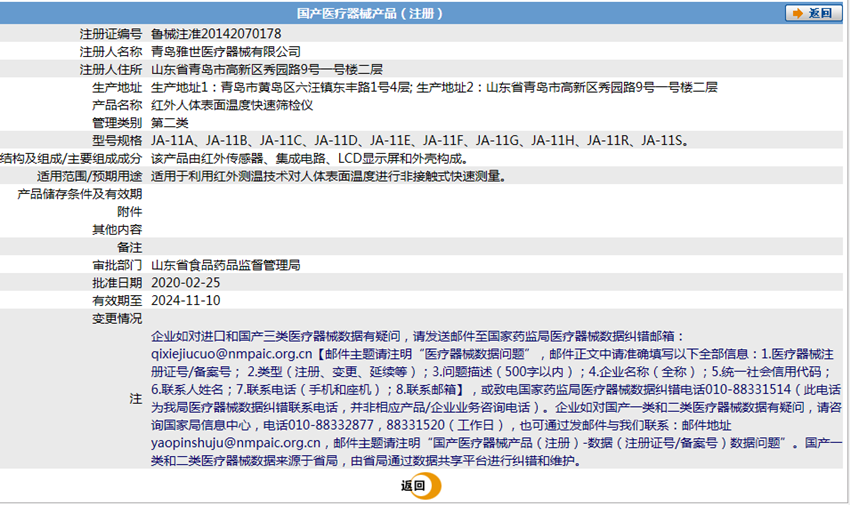Image resolution: width=850 pixels, height=505 pixels.
Task: Click the 注册人名称 label
Action: 111,51
